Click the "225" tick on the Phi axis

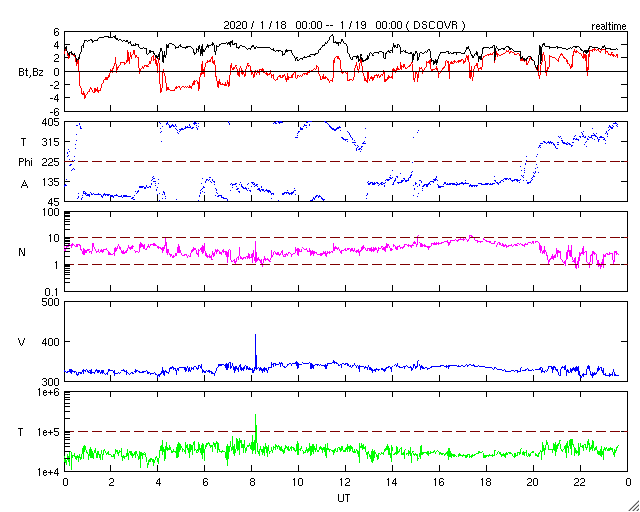[52, 162]
